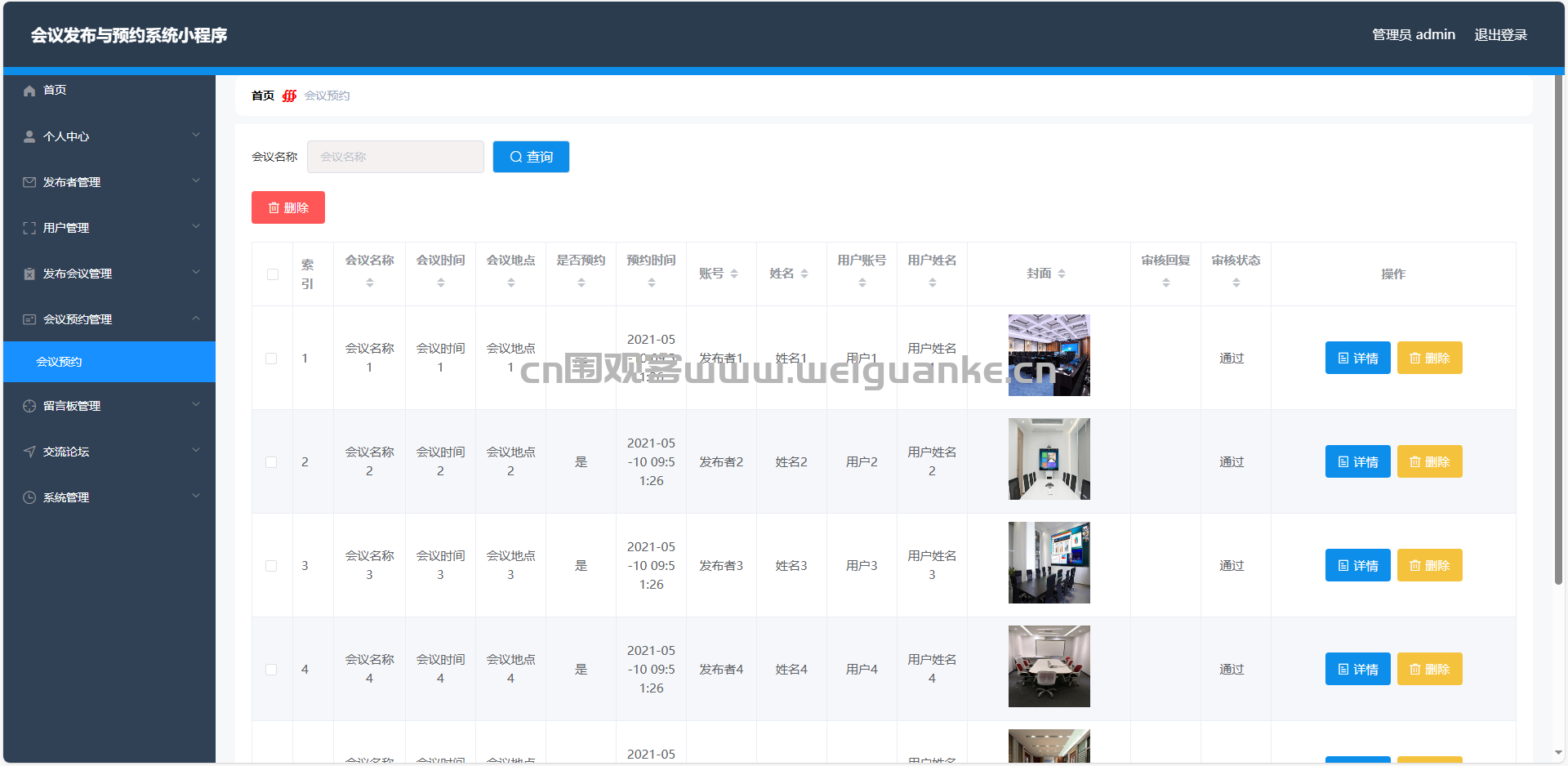This screenshot has width=1568, height=766.
Task: Delete the 会议名称2 row
Action: (x=1429, y=461)
